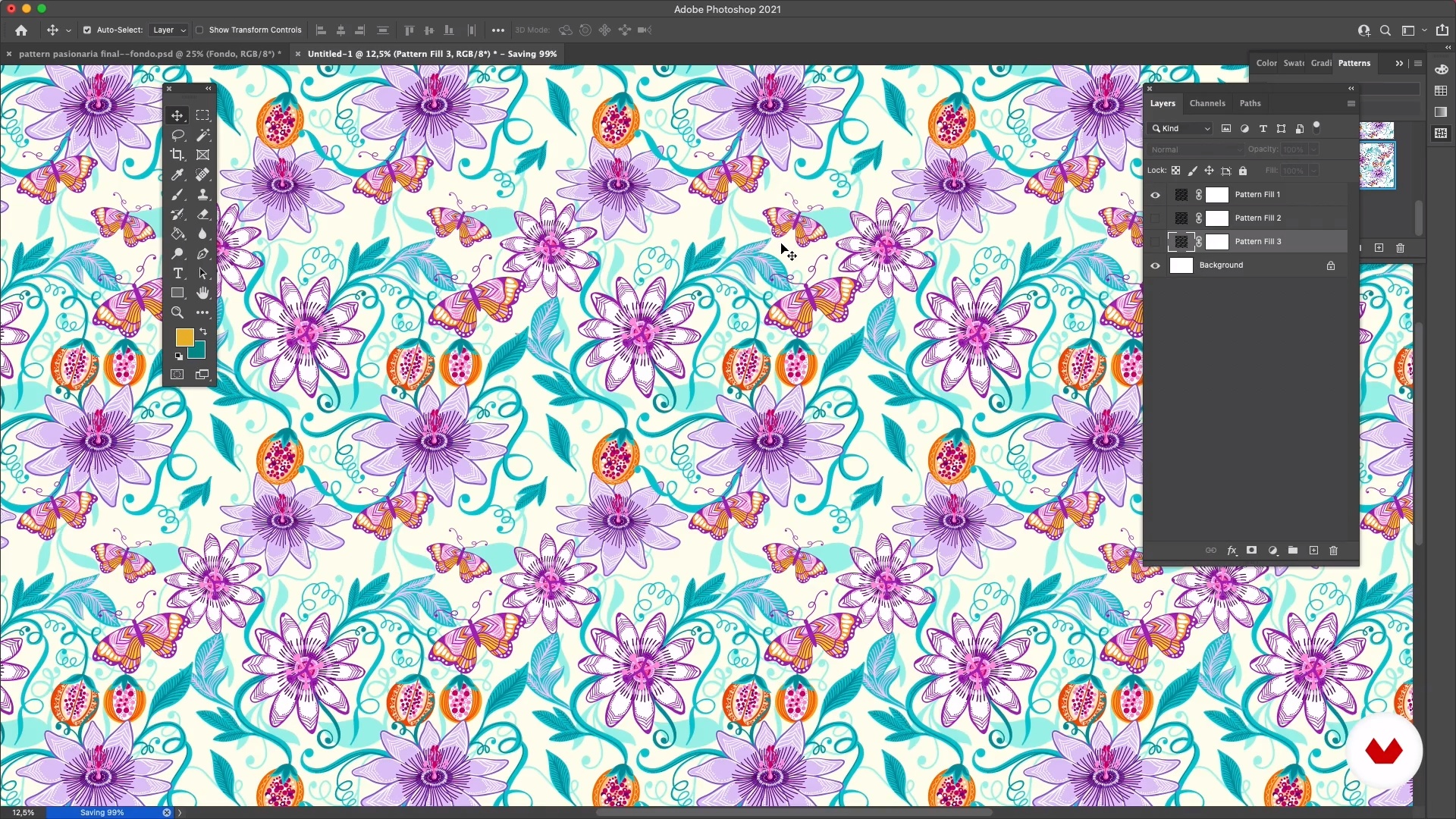Select the Paint Bucket tool
The width and height of the screenshot is (1456, 819).
pyautogui.click(x=177, y=234)
